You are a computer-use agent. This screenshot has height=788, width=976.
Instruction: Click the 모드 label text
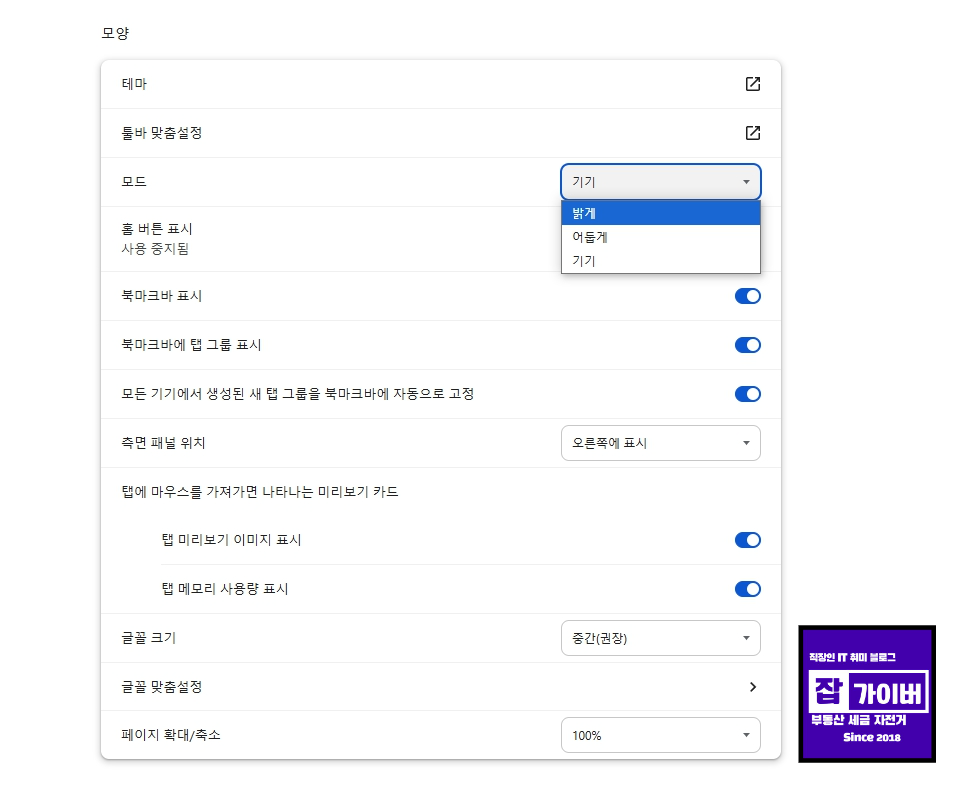tap(134, 182)
